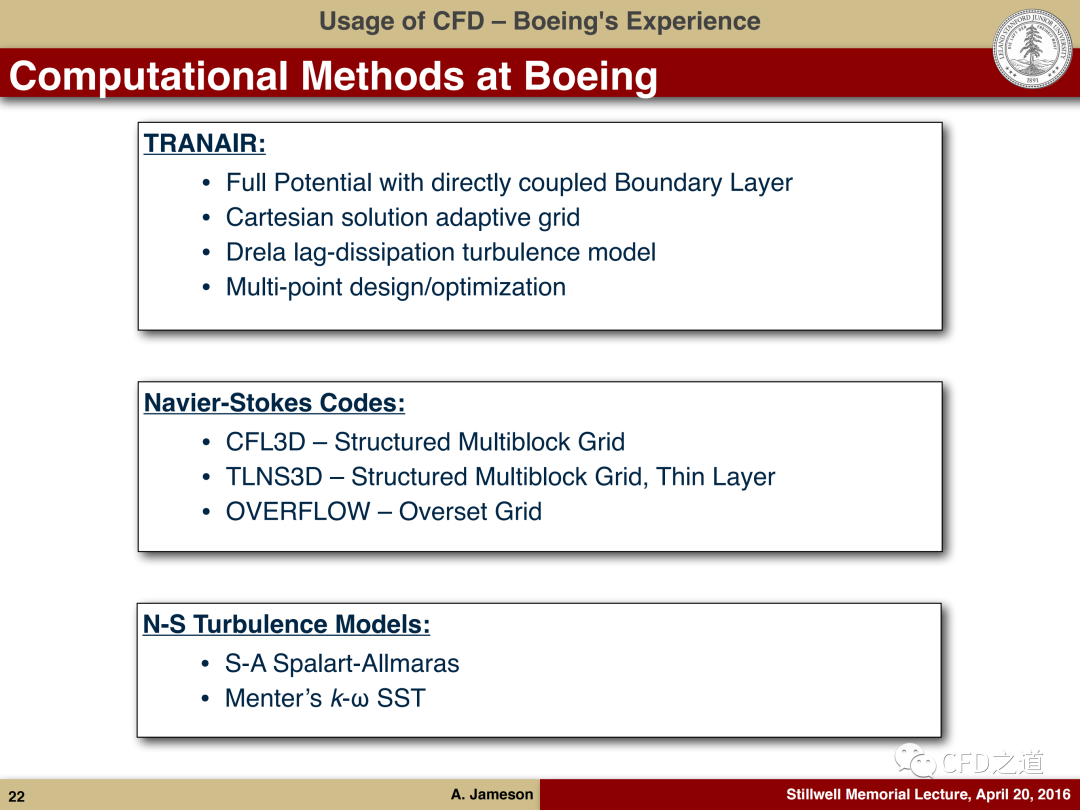Click "Menter's k-ω SST" bullet
This screenshot has width=1080, height=810.
point(325,698)
